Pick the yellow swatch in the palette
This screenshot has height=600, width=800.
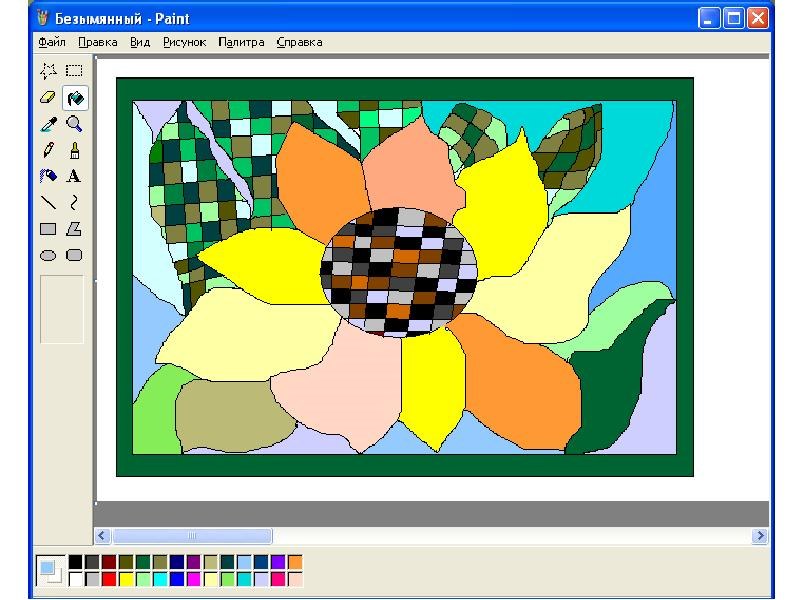[x=126, y=579]
